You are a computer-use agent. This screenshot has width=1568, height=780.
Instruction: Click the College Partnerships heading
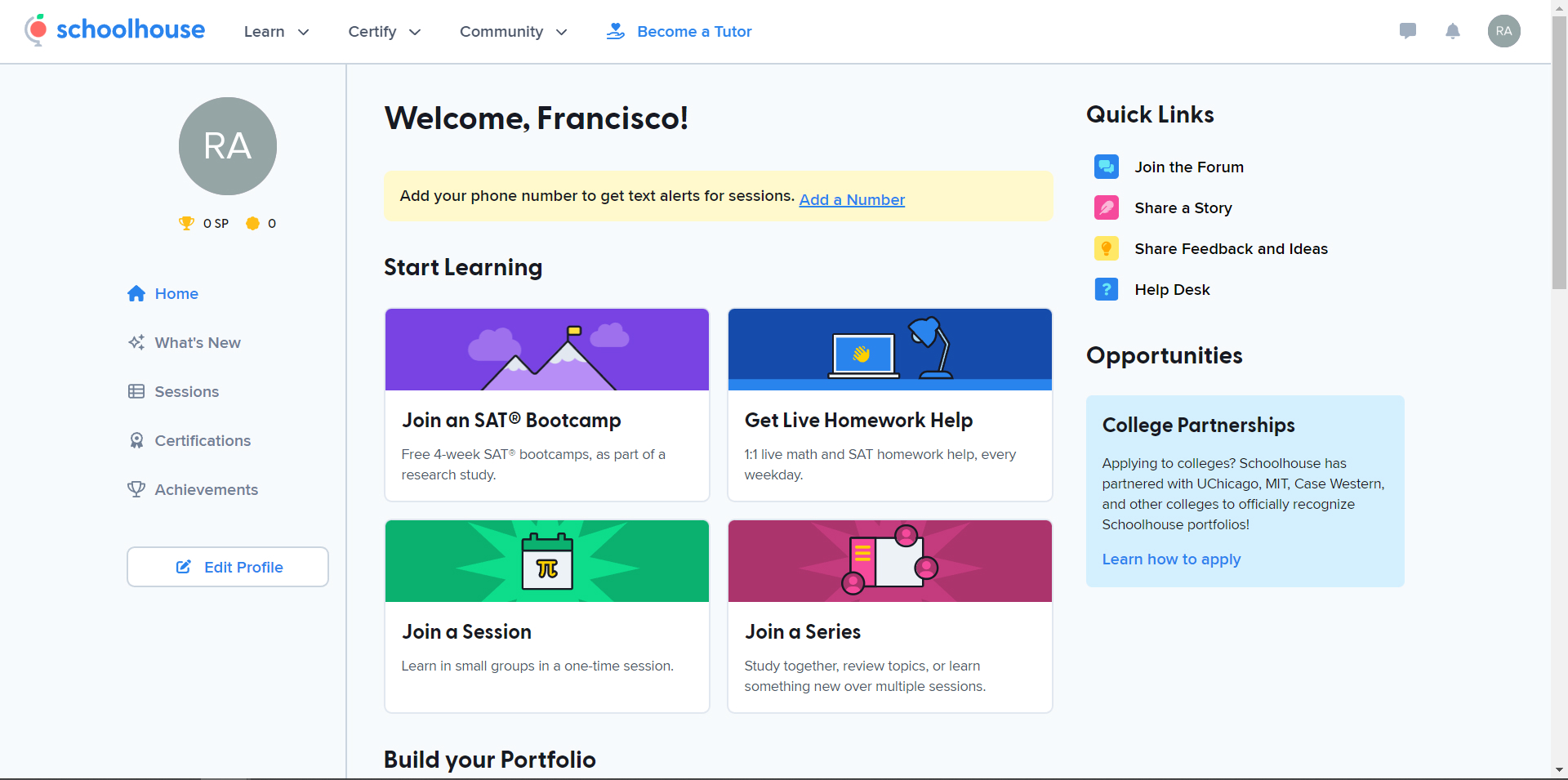[1198, 425]
